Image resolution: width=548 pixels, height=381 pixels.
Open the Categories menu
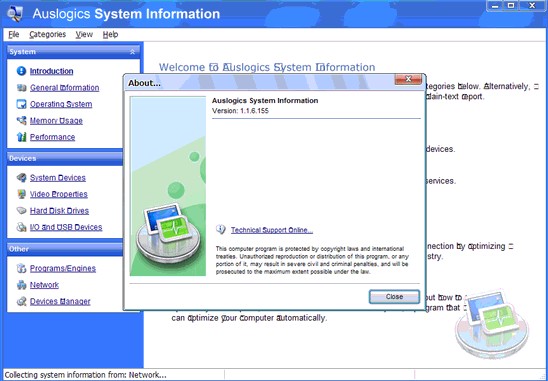tap(48, 34)
